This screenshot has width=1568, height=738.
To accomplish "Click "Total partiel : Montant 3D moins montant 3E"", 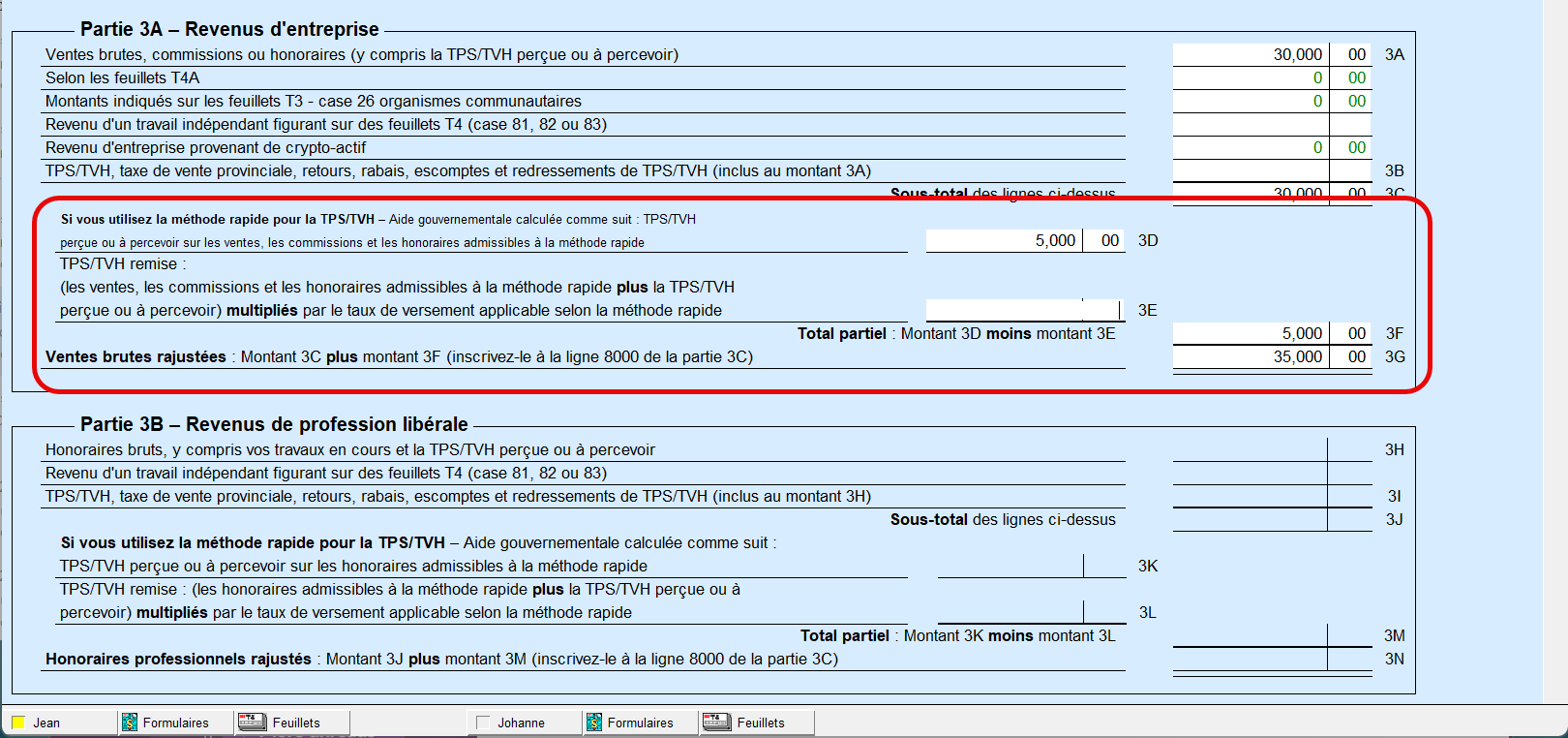I will coord(956,333).
